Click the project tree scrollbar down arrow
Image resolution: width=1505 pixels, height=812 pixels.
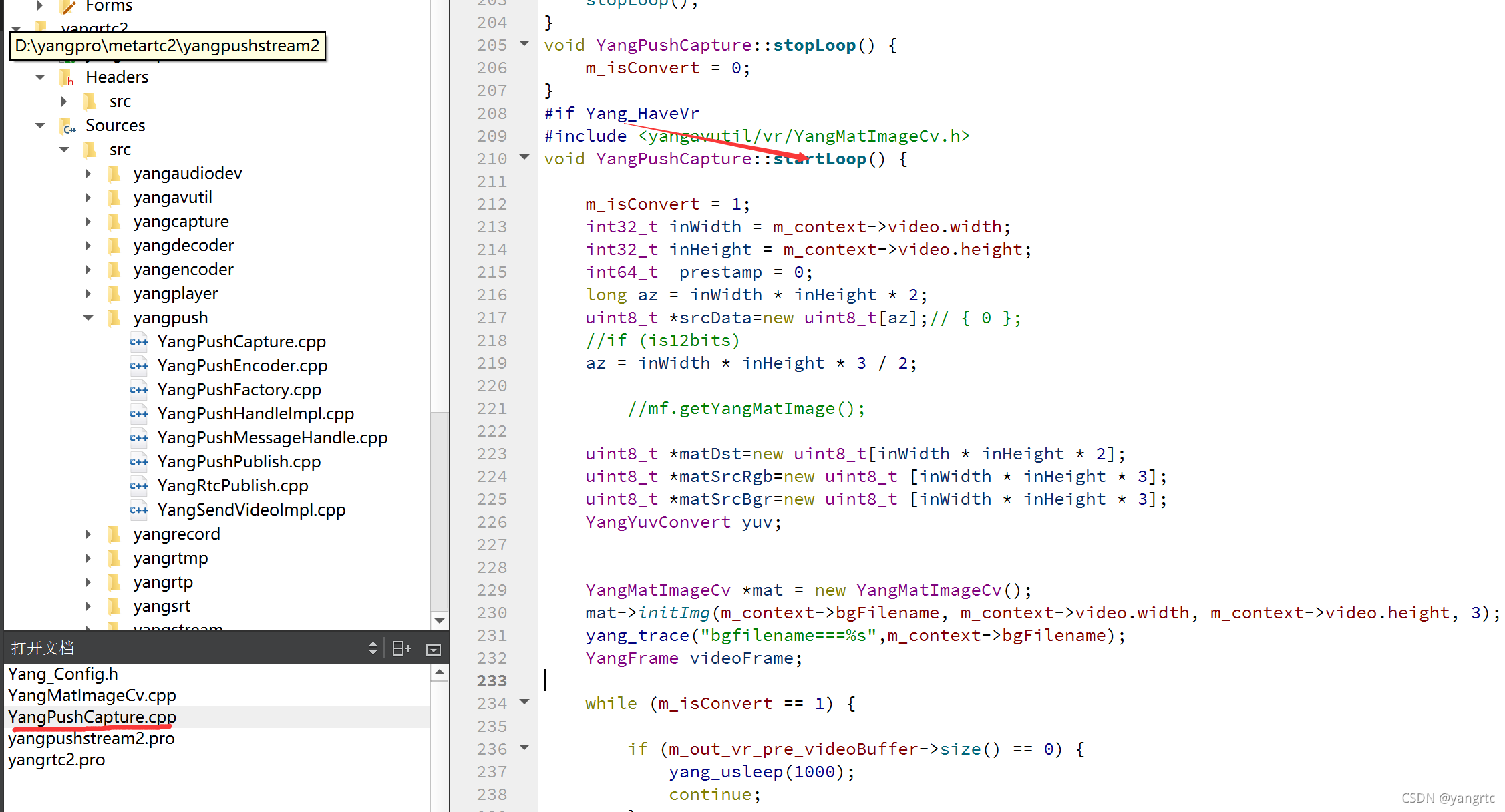(439, 621)
